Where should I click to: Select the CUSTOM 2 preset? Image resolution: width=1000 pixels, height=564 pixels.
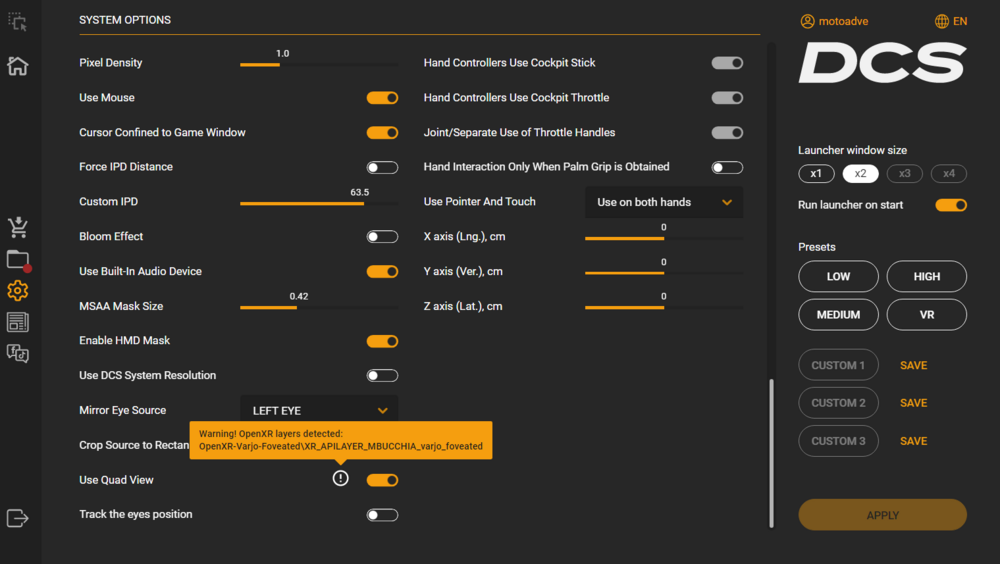838,403
